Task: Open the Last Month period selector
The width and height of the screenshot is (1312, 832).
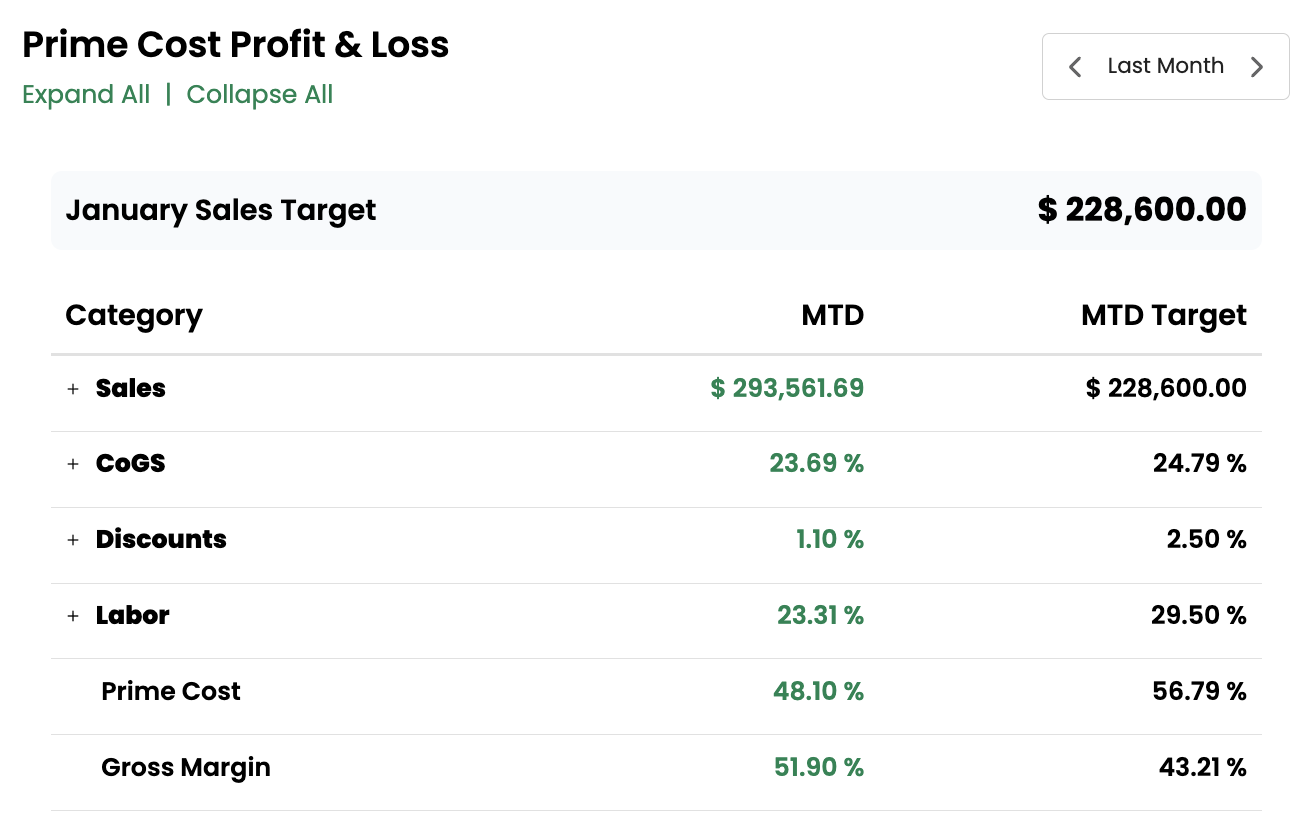Action: tap(1165, 66)
